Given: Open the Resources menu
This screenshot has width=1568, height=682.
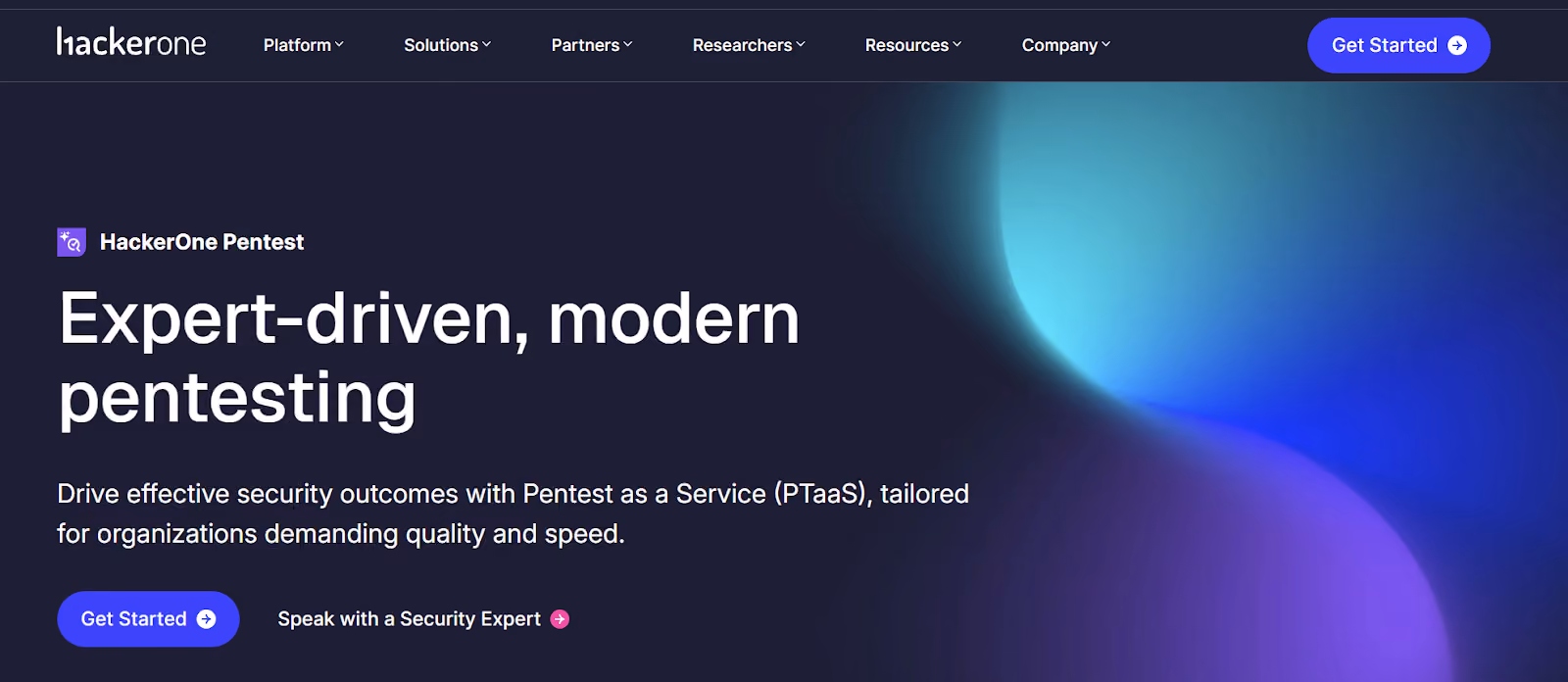Looking at the screenshot, I should [x=913, y=45].
